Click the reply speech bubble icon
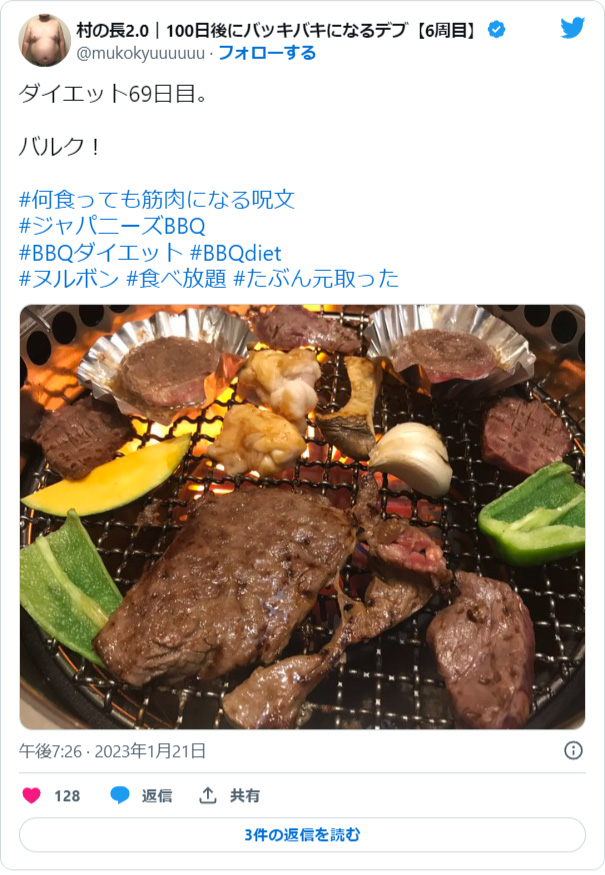 [x=120, y=795]
